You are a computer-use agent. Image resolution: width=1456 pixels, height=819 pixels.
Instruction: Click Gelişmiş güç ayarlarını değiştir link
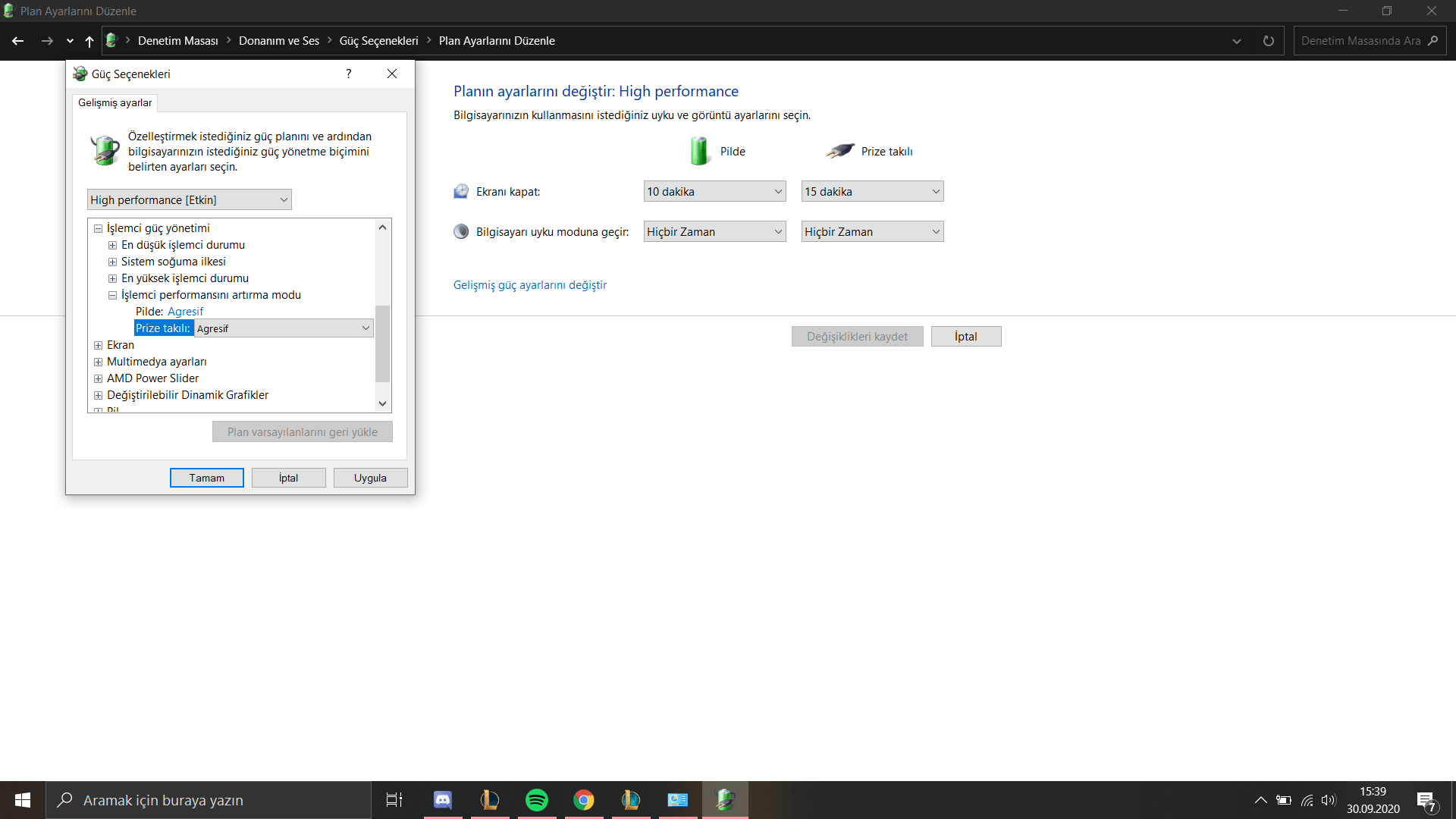530,285
